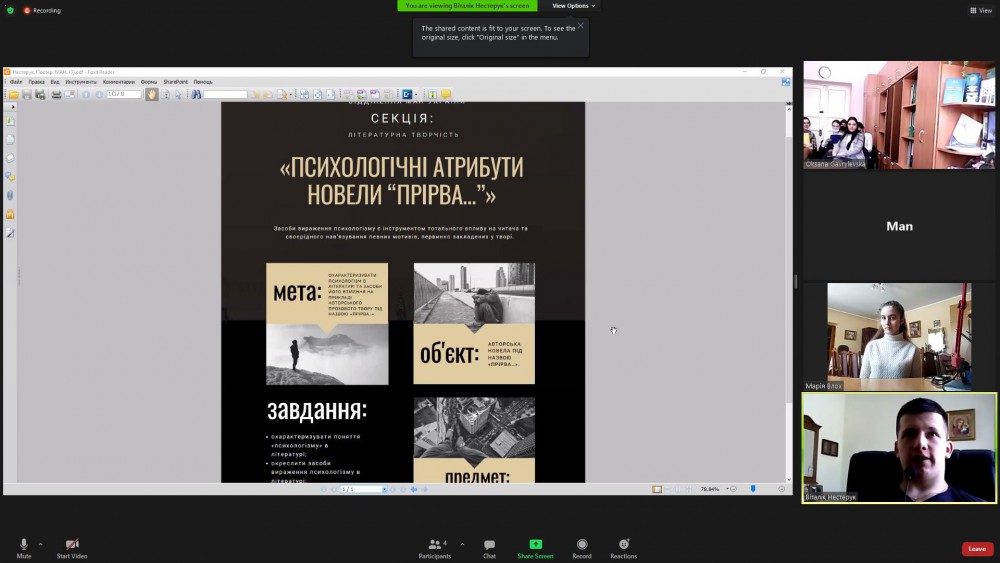The height and width of the screenshot is (563, 1000).
Task: Click the Save disk icon in Foxit toolbar
Action: (x=27, y=94)
